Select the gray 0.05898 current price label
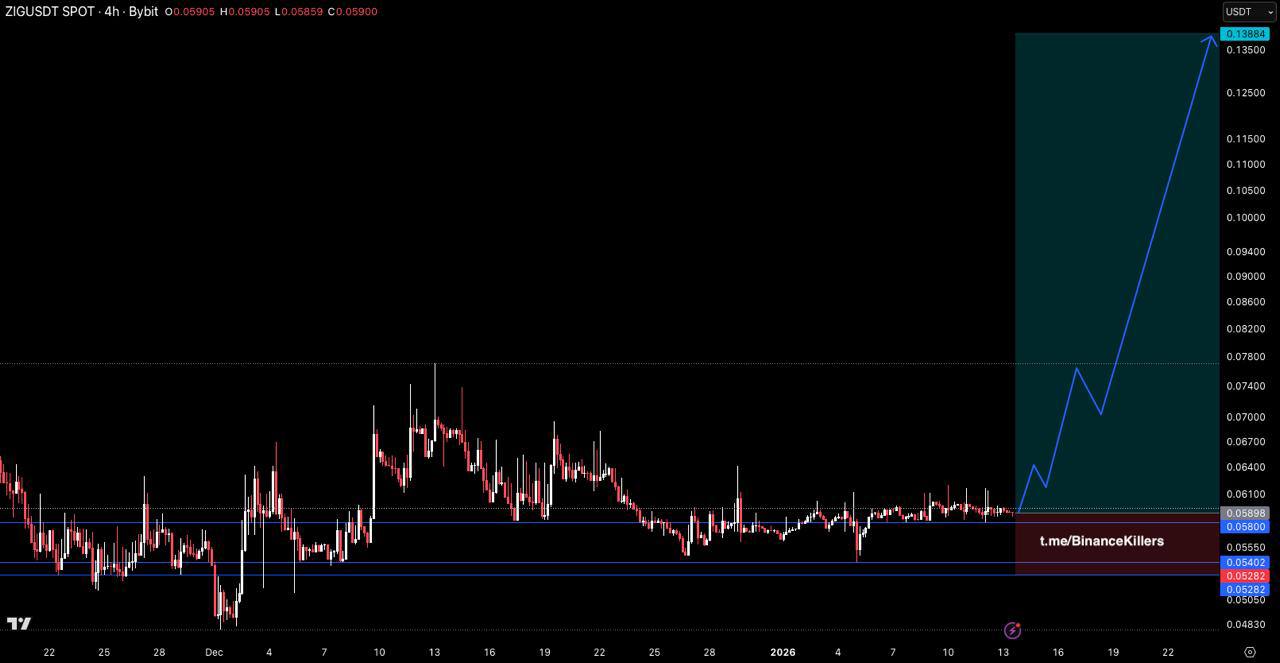Image resolution: width=1280 pixels, height=663 pixels. tap(1246, 513)
